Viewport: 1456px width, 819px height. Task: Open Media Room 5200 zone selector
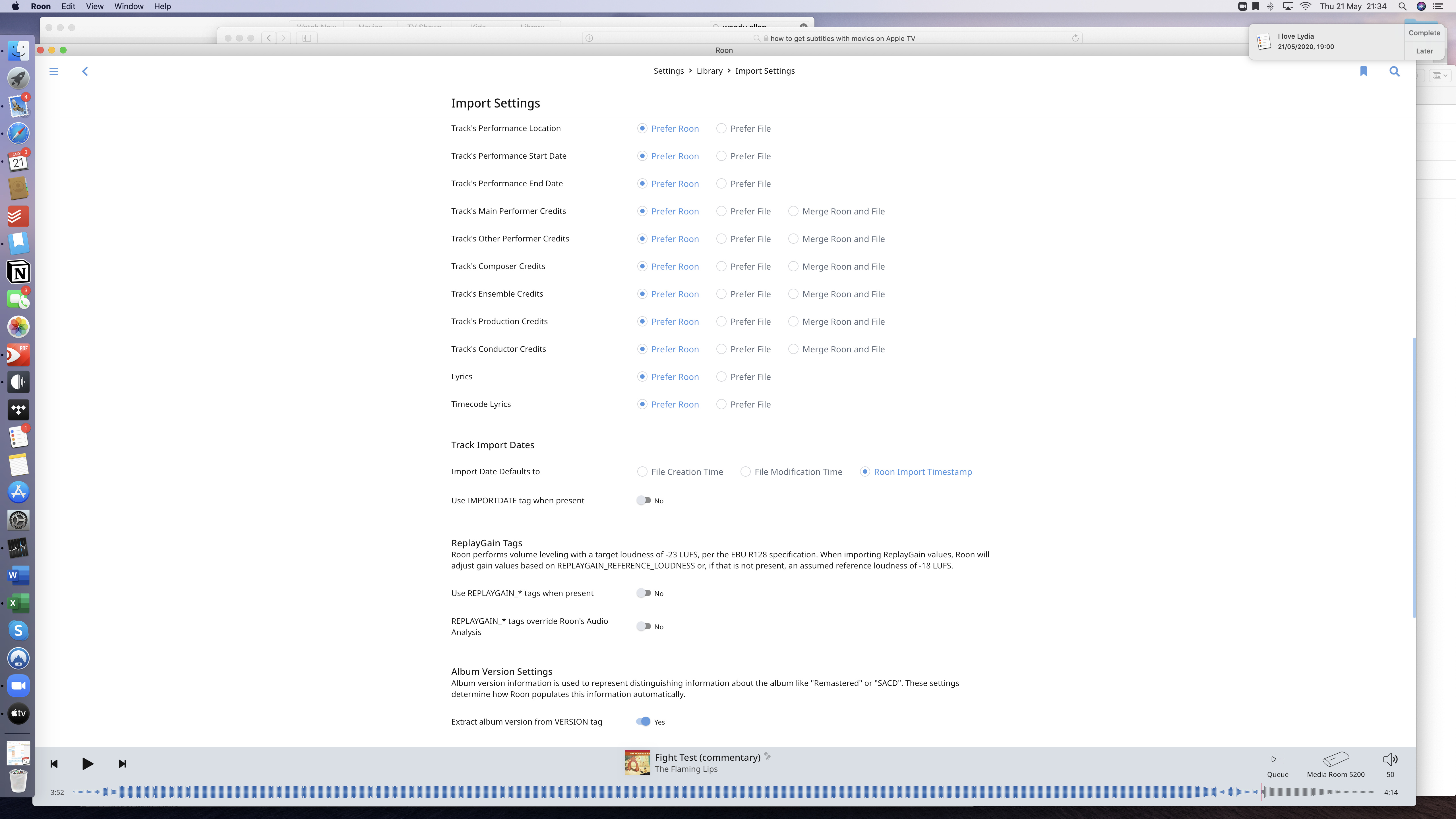pyautogui.click(x=1336, y=765)
